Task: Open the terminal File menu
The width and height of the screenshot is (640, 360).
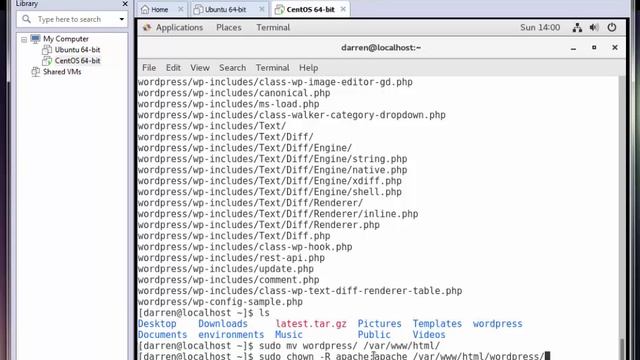Action: [x=149, y=68]
